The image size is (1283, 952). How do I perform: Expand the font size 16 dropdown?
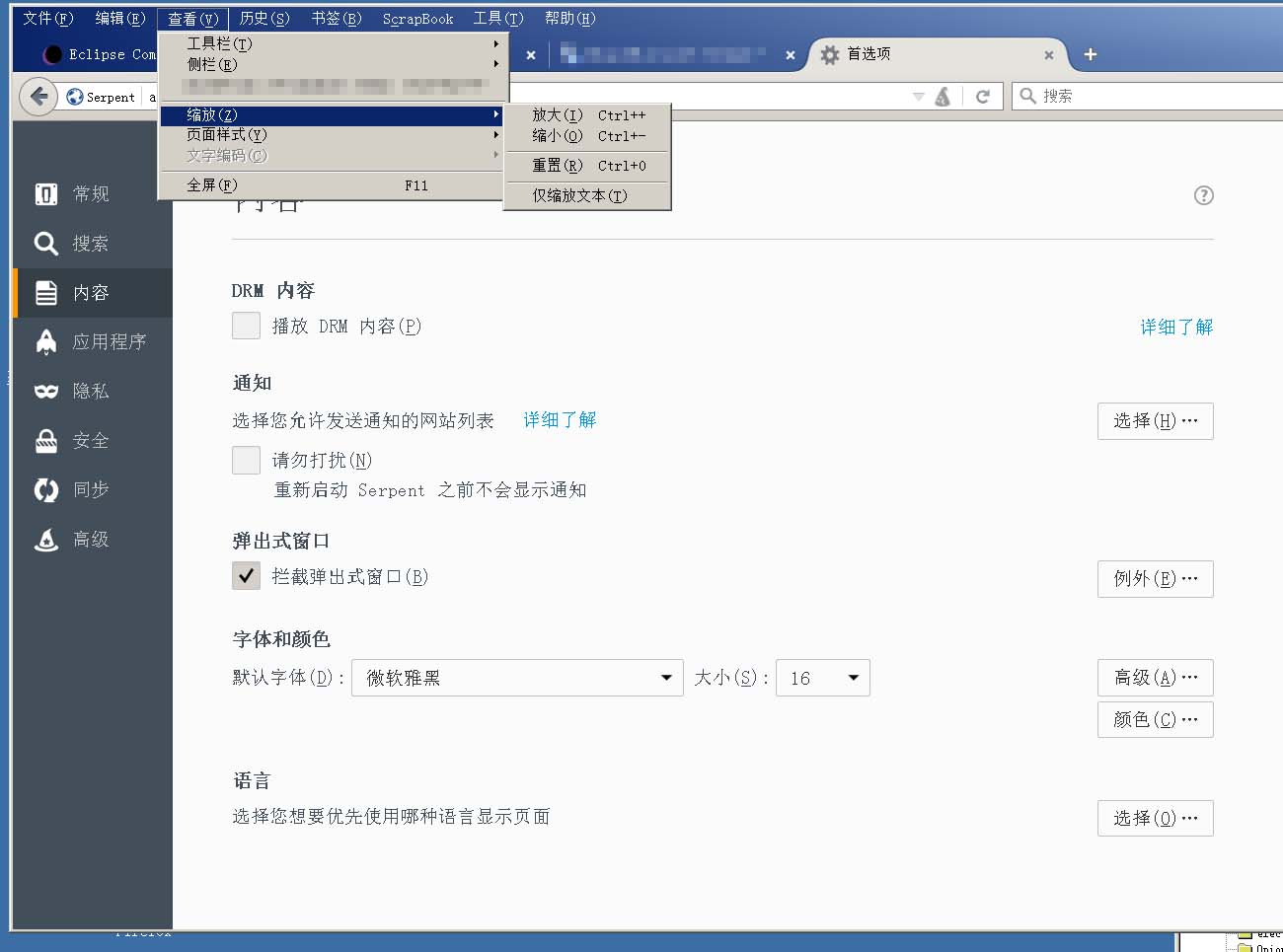coord(822,678)
